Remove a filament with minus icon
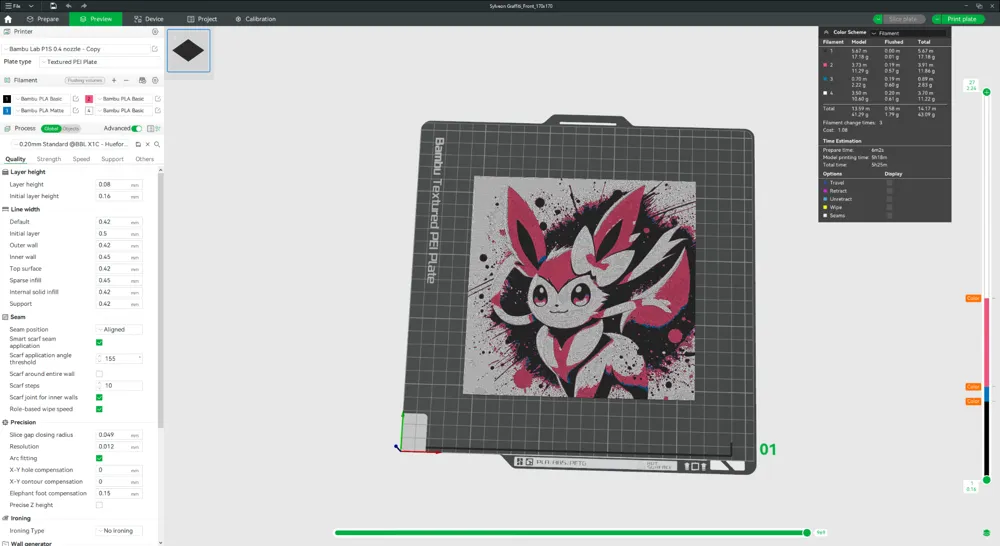 coord(126,80)
